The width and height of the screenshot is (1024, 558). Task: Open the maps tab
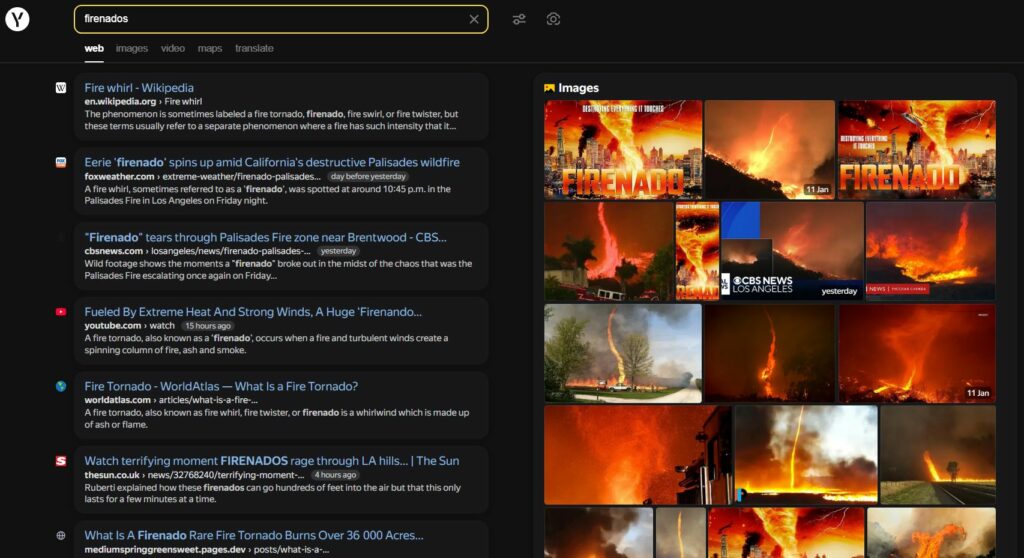point(210,48)
